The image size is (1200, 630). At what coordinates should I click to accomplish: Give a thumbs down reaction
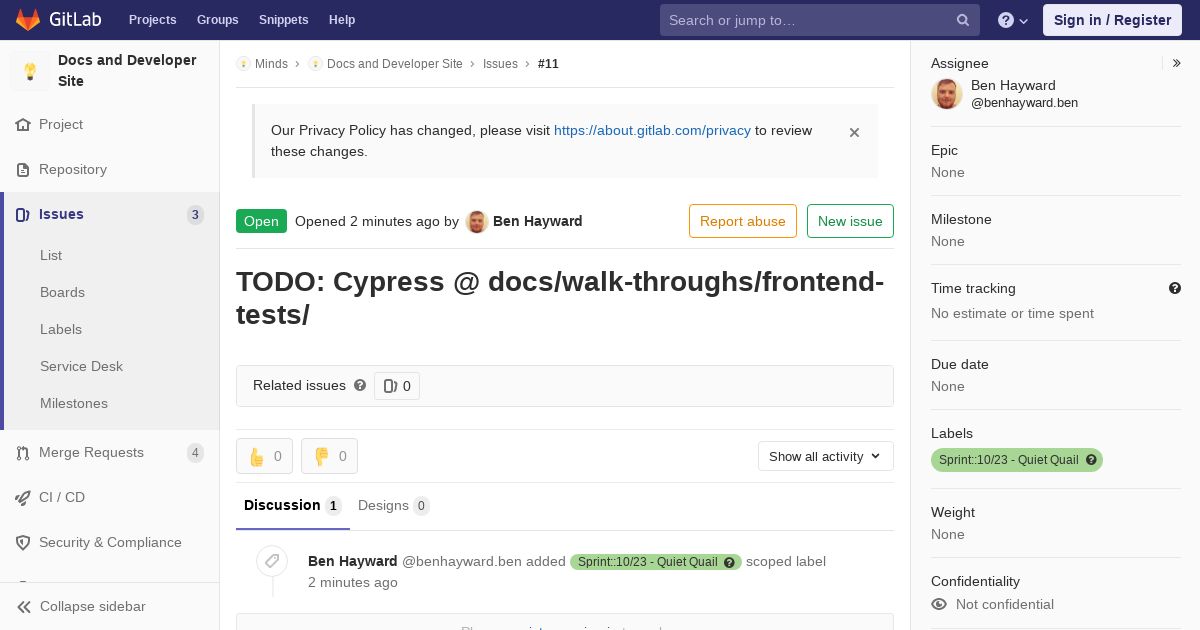point(330,456)
